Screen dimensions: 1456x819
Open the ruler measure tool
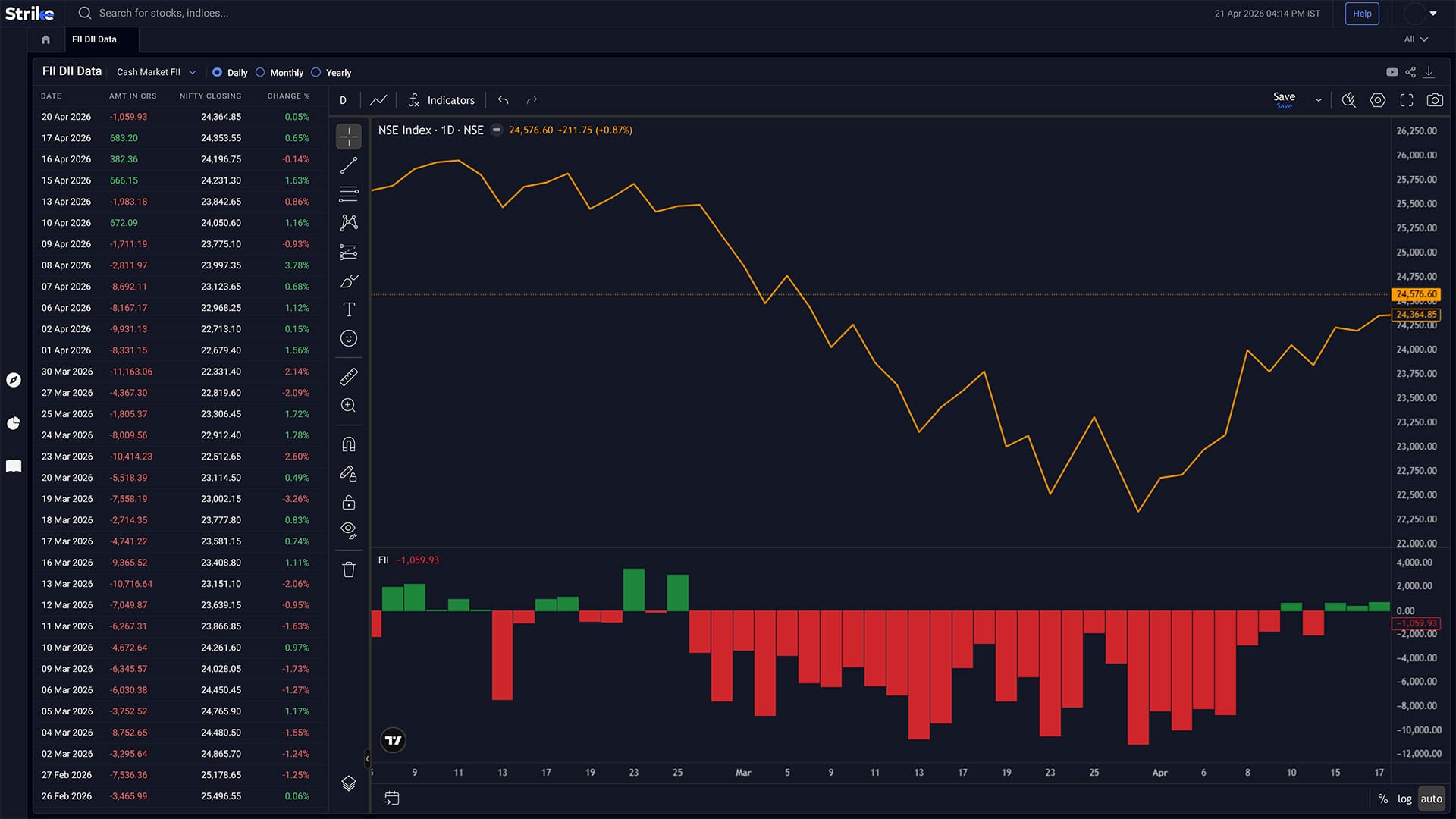tap(349, 376)
